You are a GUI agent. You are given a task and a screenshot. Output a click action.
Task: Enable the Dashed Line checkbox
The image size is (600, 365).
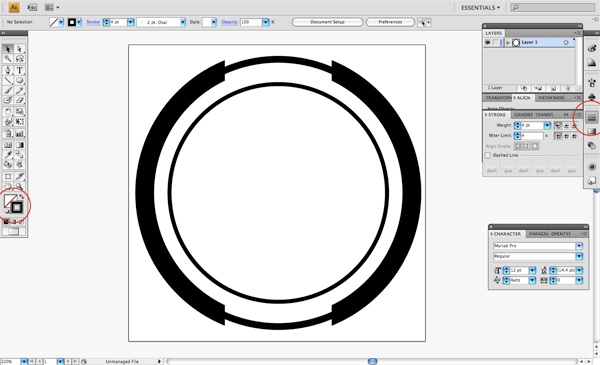(488, 155)
